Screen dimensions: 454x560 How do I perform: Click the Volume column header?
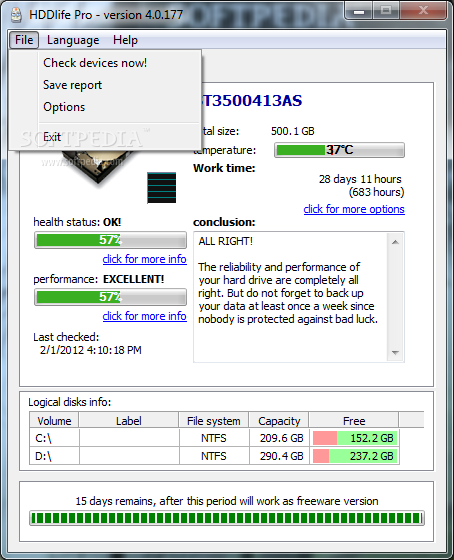[54, 421]
